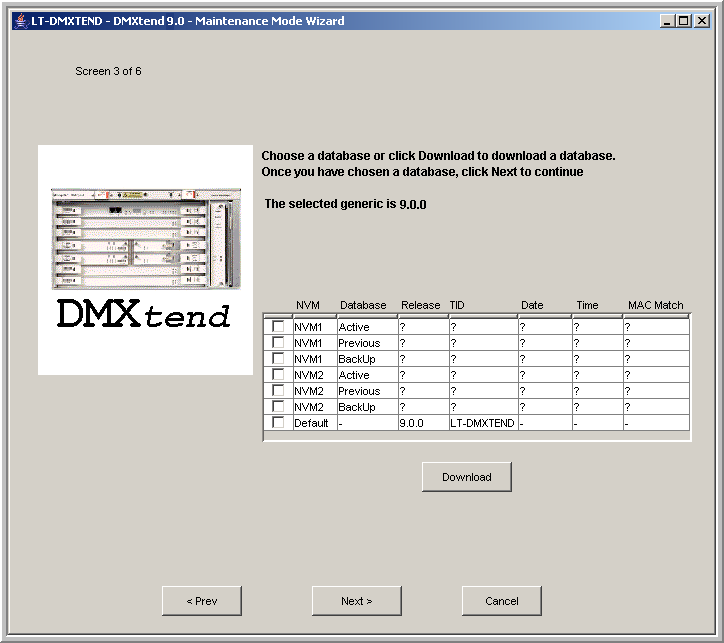Maximize the wizard window
This screenshot has width=724, height=643.
click(684, 21)
